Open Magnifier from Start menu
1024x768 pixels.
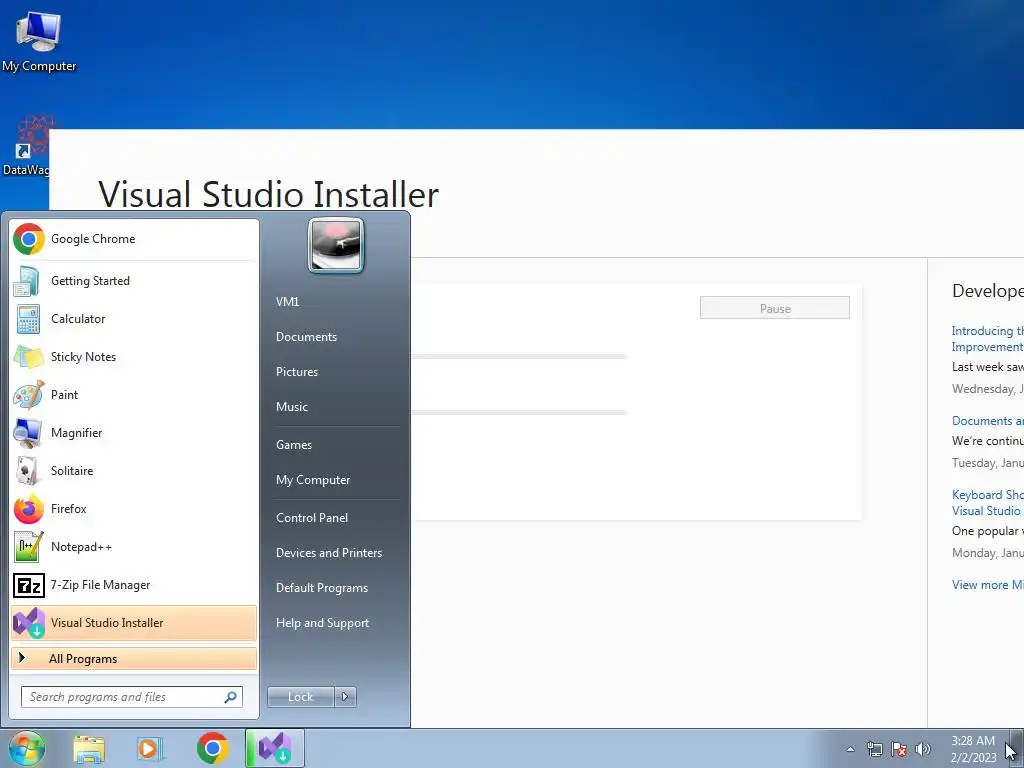click(133, 432)
